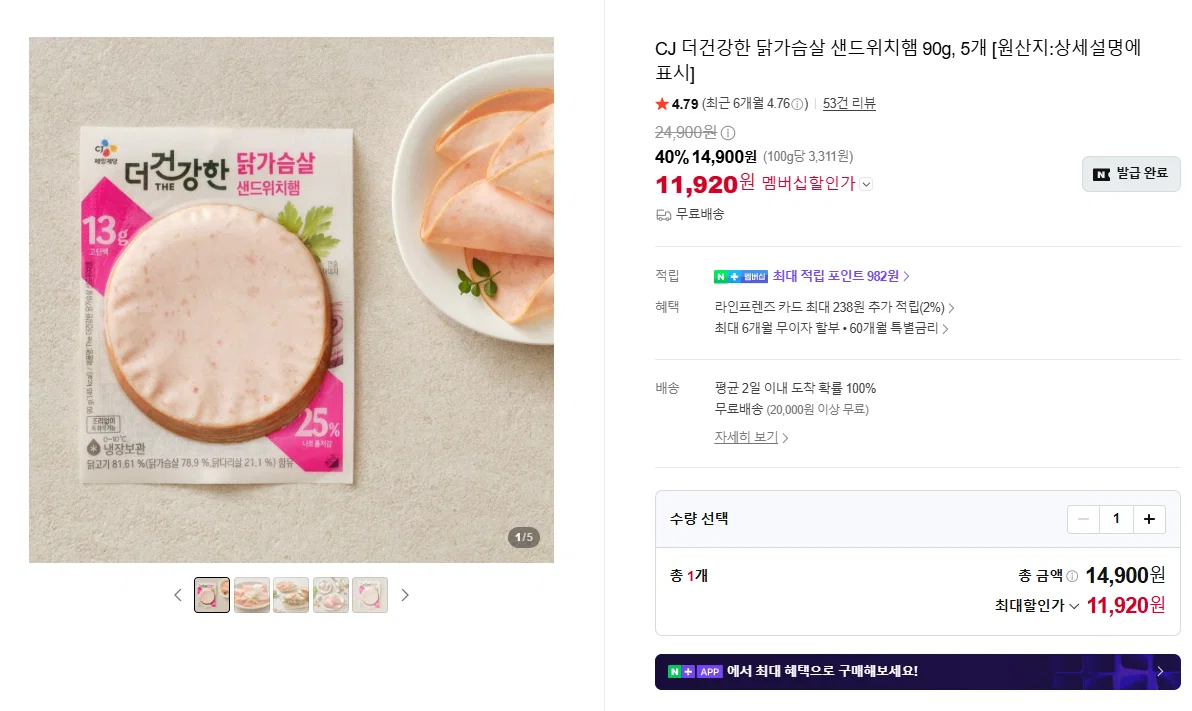Show previous thumbnails with left arrow

(178, 595)
